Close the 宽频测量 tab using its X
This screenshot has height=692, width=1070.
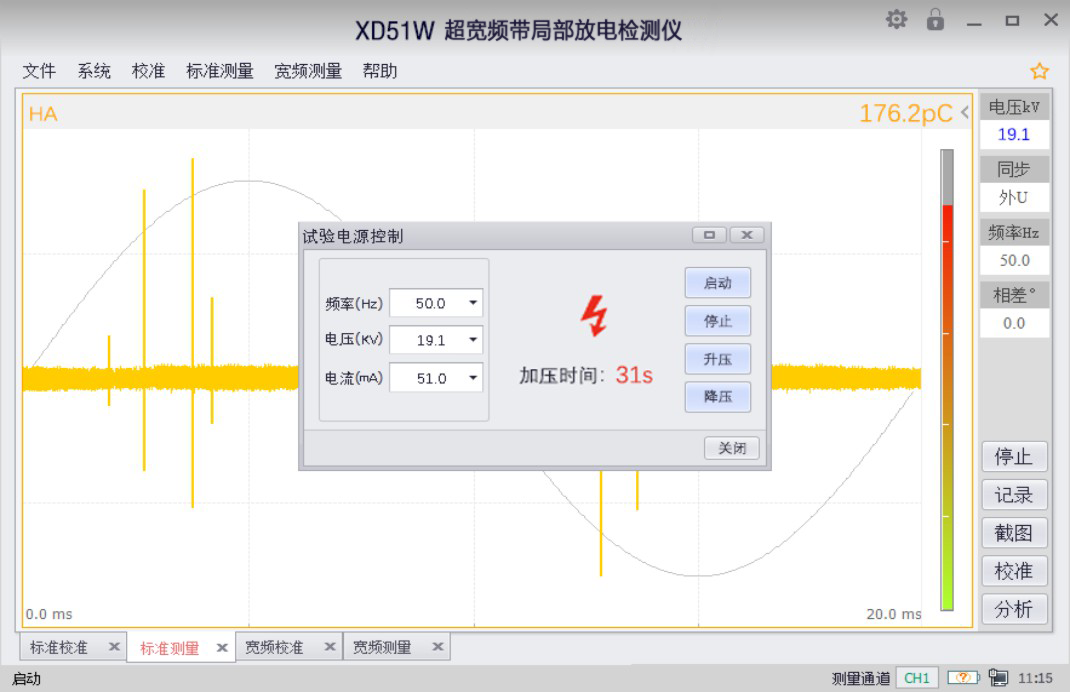pyautogui.click(x=437, y=647)
